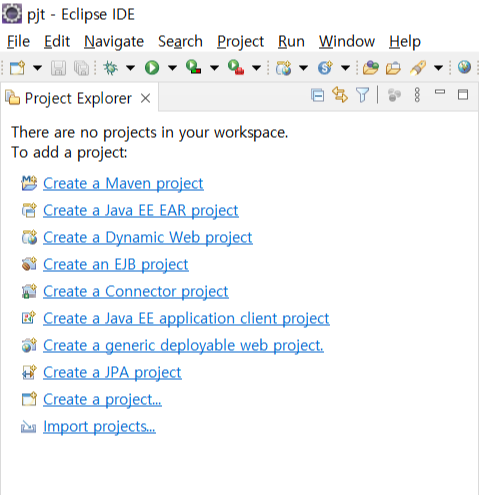Open the Coverage dropdown arrow
The image size is (479, 495).
click(214, 68)
